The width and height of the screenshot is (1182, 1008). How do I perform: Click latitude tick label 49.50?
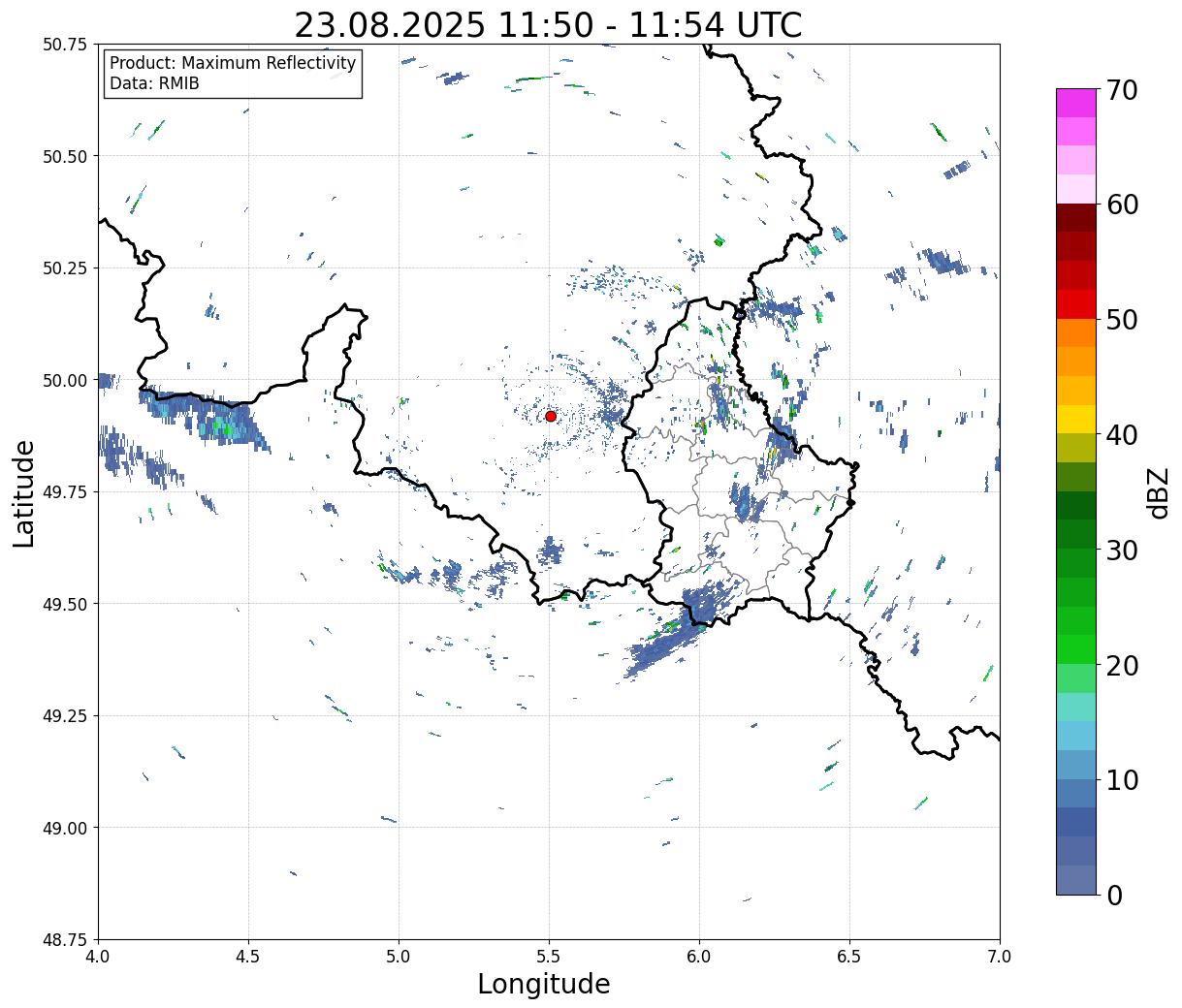click(x=65, y=604)
